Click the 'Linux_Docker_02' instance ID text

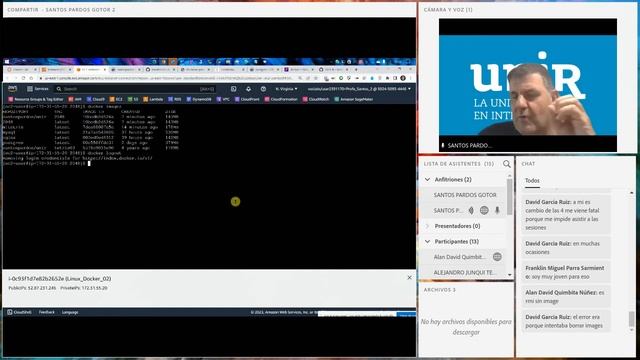pyautogui.click(x=60, y=278)
